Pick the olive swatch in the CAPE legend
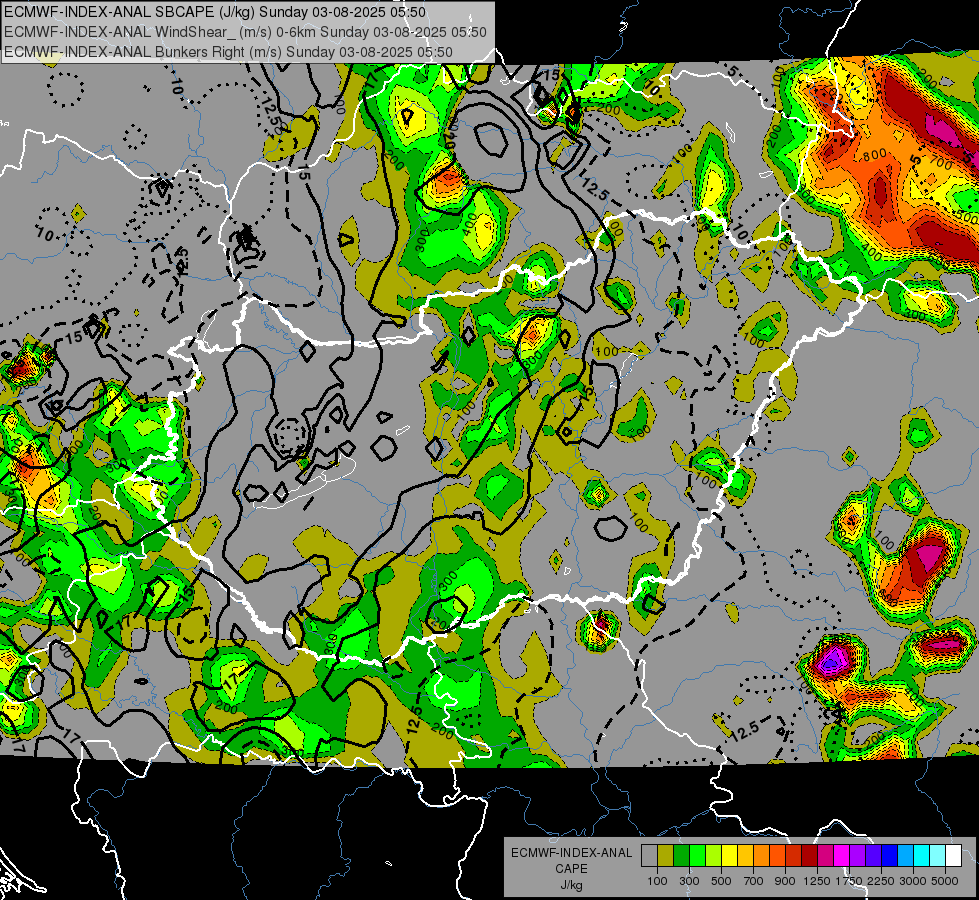 666,856
